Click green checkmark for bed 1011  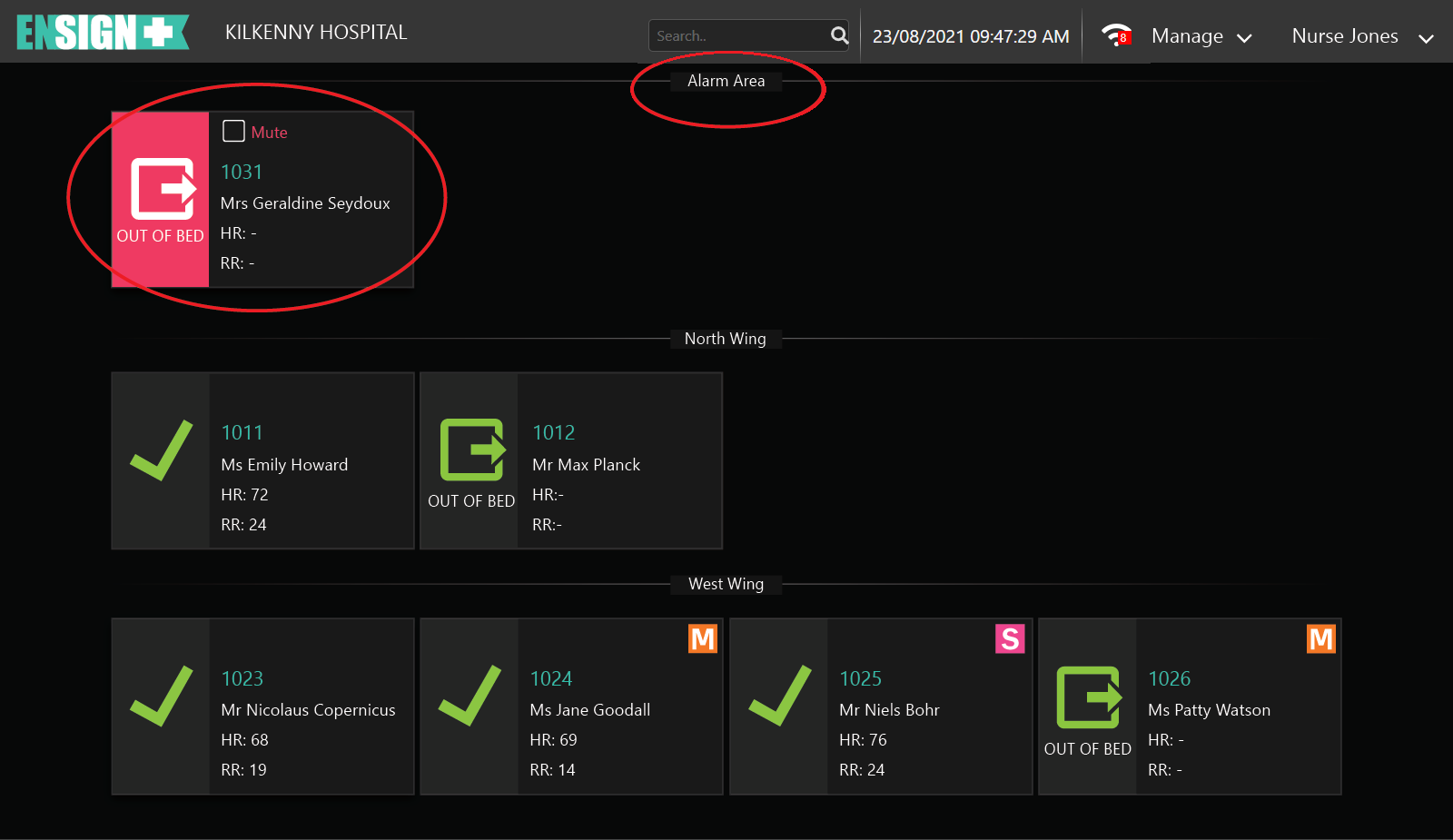pos(162,450)
